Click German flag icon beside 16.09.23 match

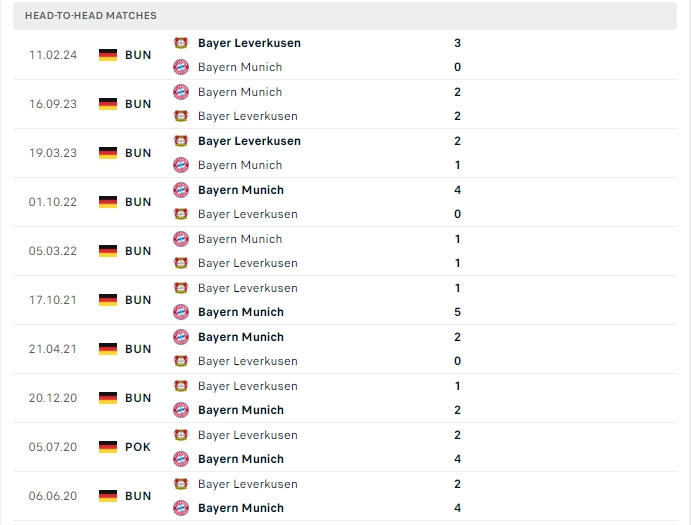(108, 104)
